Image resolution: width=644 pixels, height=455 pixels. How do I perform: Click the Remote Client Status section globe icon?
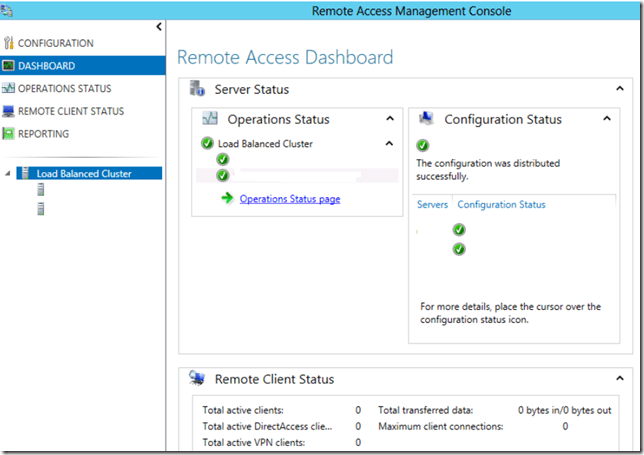(197, 379)
